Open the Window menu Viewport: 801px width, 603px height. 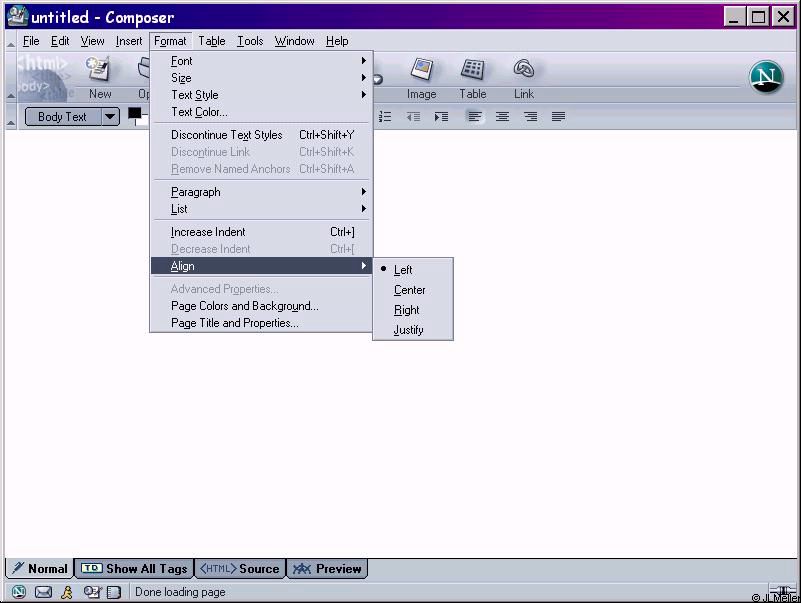pos(294,41)
